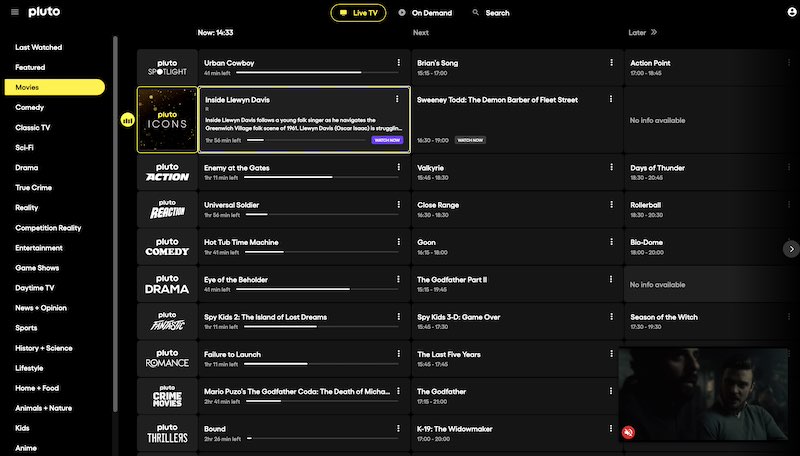Select Pluto Fantastic channel logo
Image resolution: width=800 pixels, height=456 pixels.
[x=167, y=322]
